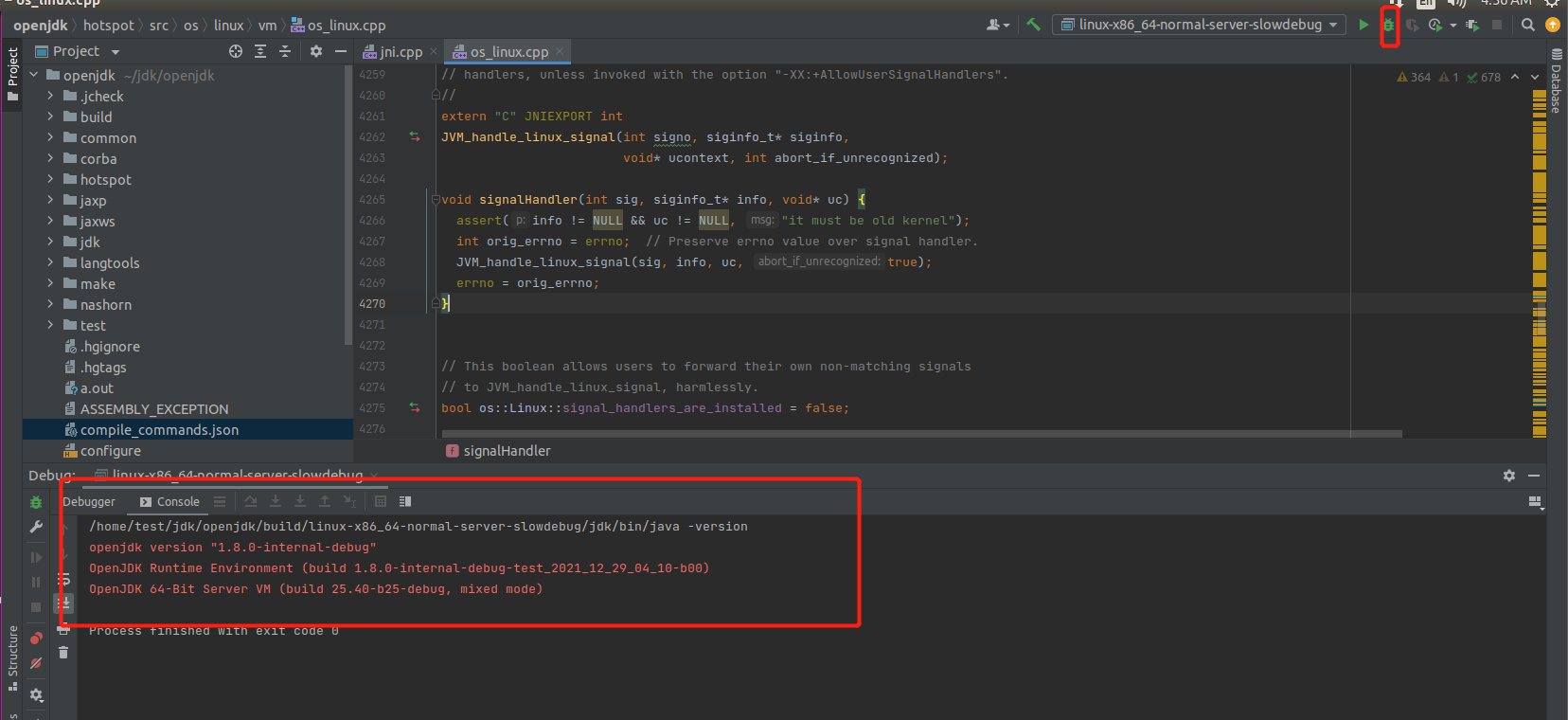Collapse the openjdk root folder

coord(34,75)
